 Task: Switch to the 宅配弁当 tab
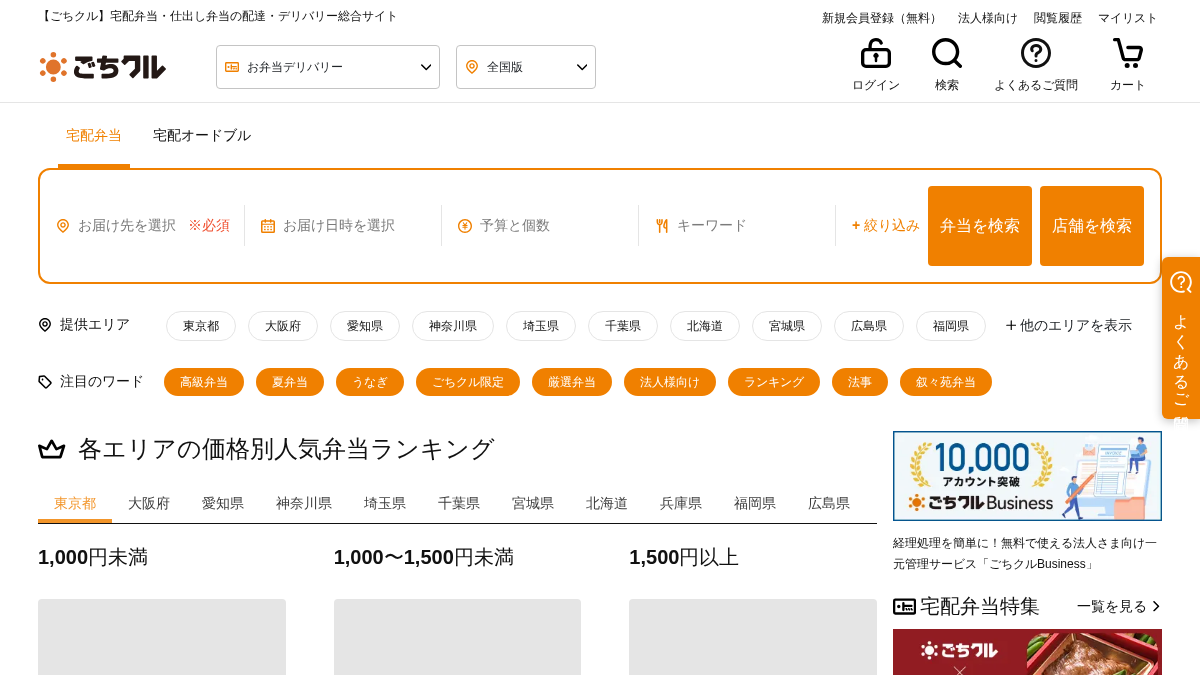coord(94,135)
